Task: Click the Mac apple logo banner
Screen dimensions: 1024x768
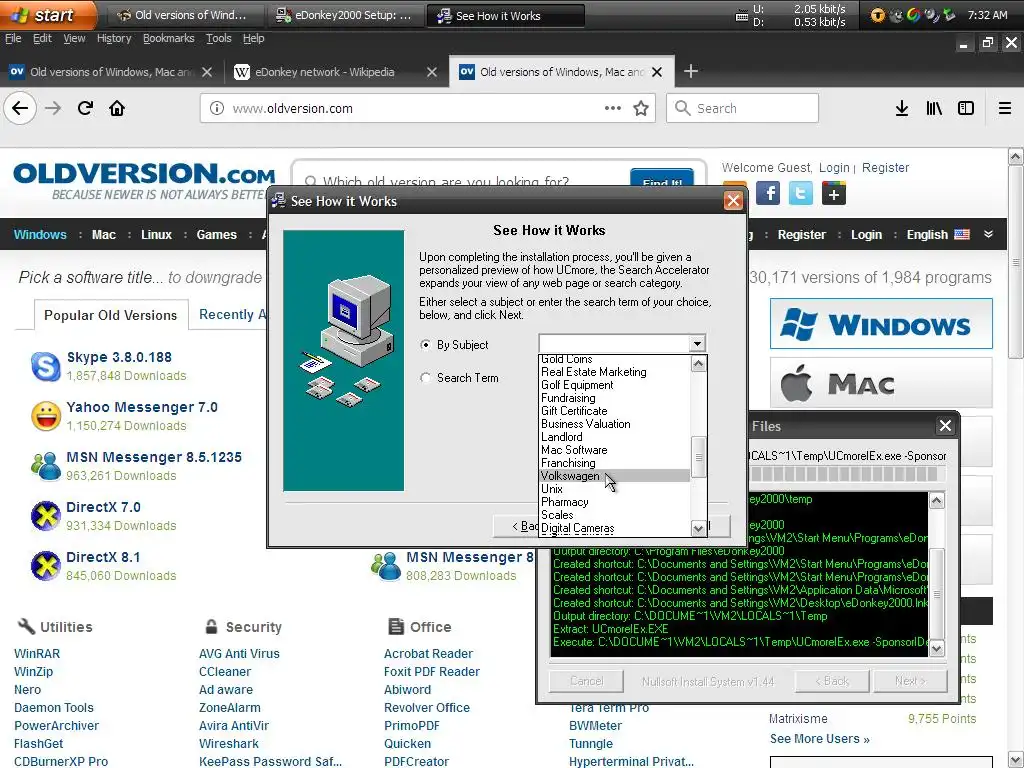Action: 881,383
